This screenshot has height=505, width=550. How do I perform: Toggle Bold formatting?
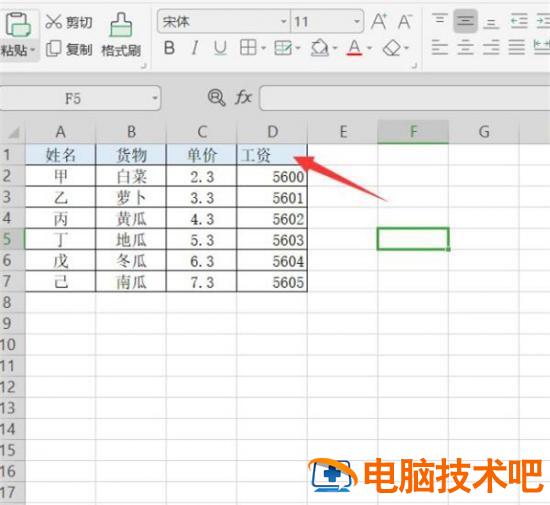click(x=169, y=48)
